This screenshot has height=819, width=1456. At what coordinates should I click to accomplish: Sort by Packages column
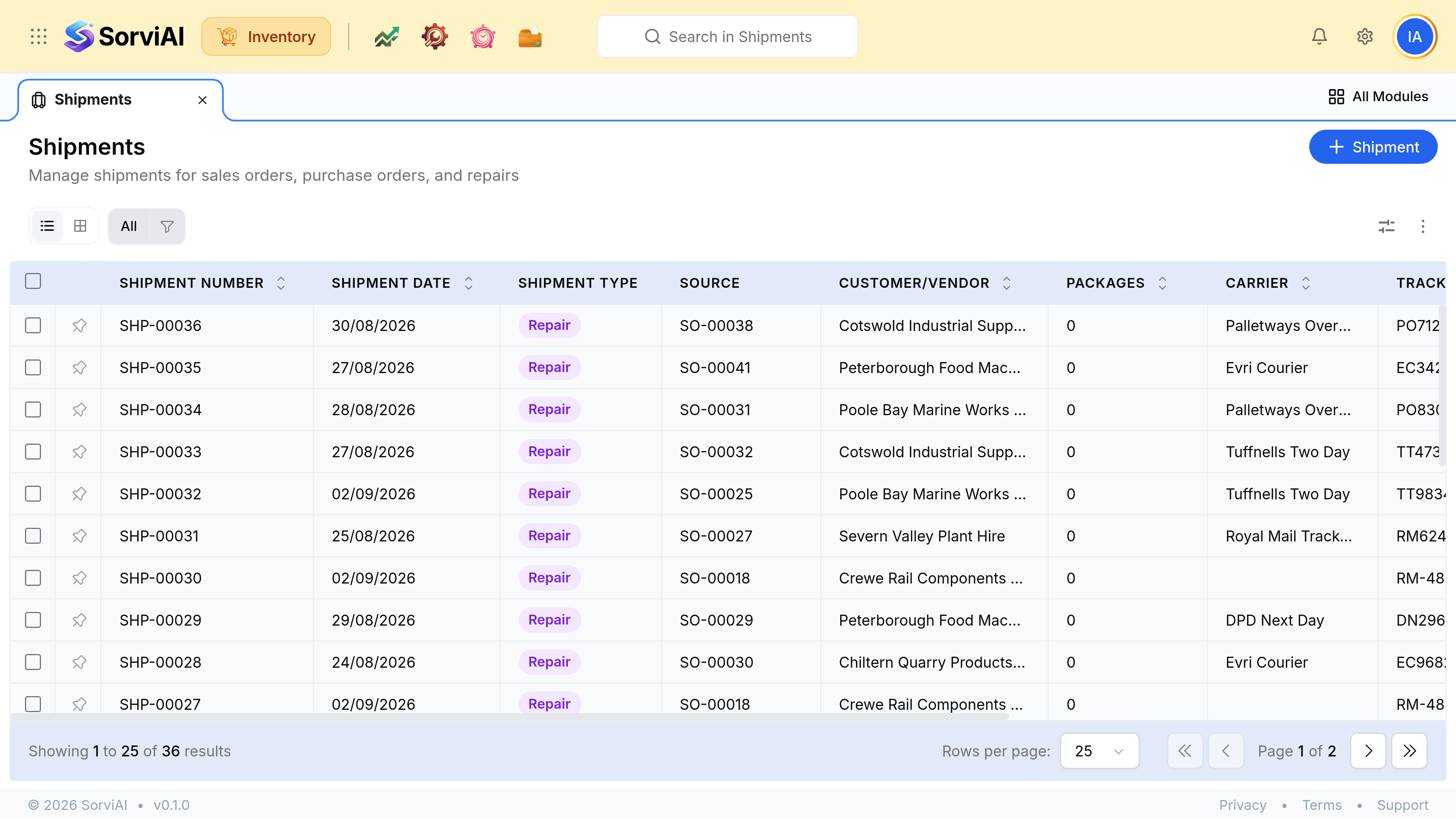[x=1162, y=283]
